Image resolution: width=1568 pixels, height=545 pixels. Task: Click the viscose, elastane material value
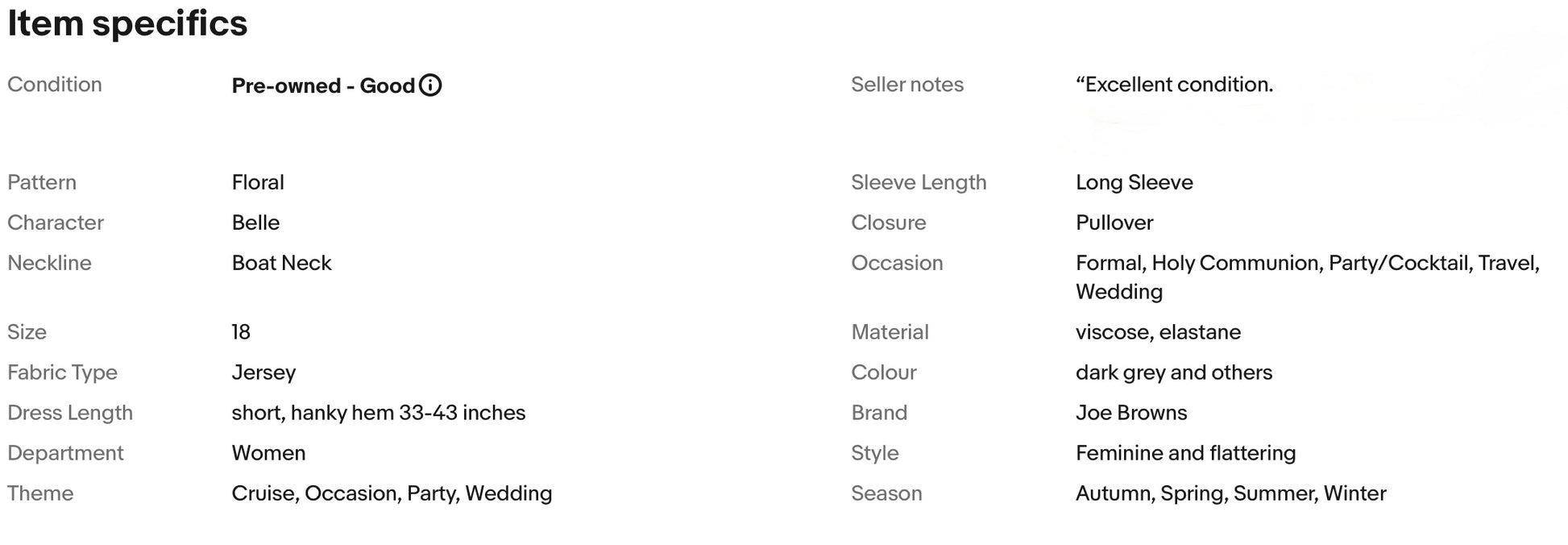point(1158,332)
